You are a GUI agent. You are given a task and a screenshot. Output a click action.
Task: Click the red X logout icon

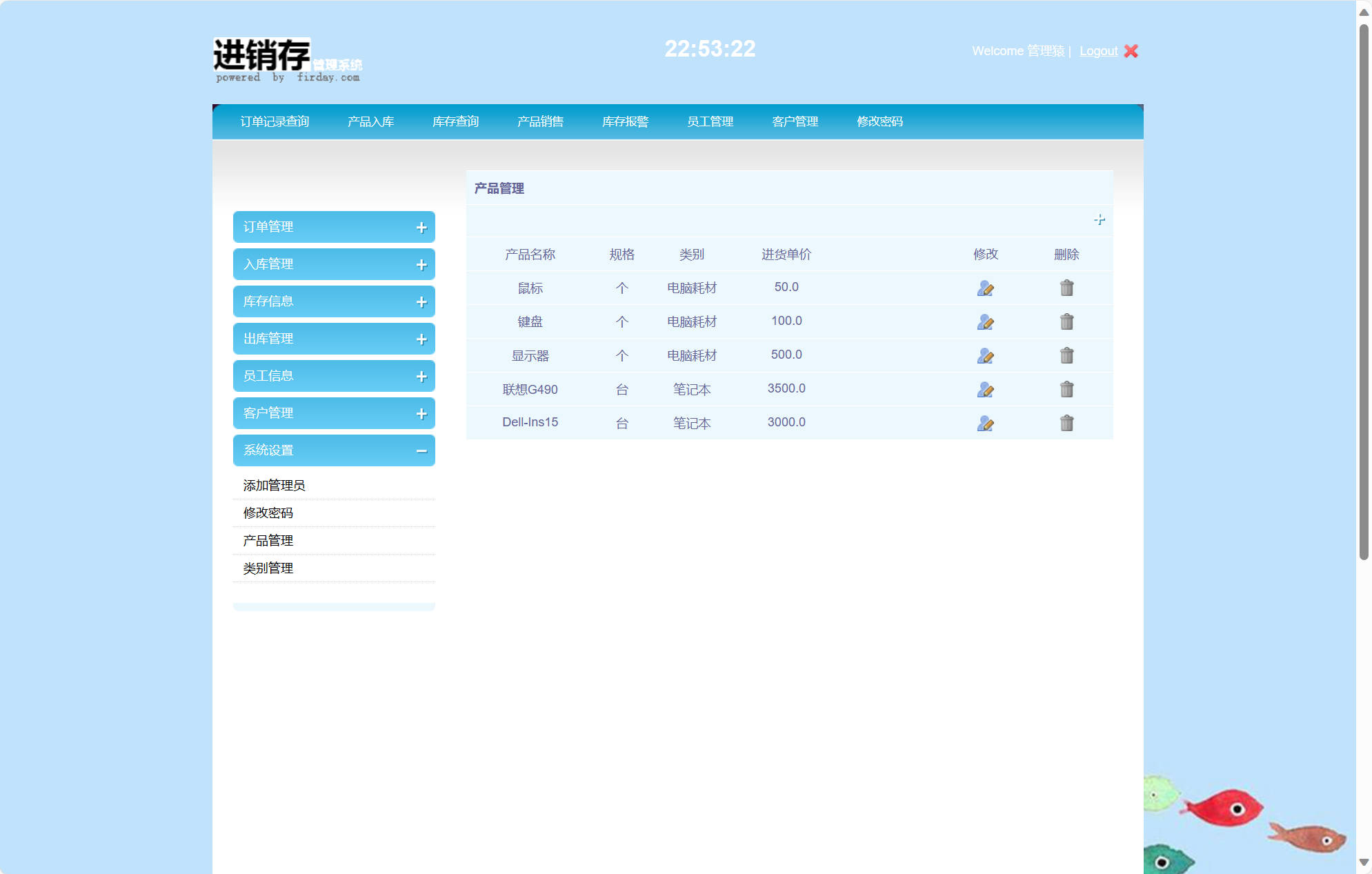point(1131,51)
